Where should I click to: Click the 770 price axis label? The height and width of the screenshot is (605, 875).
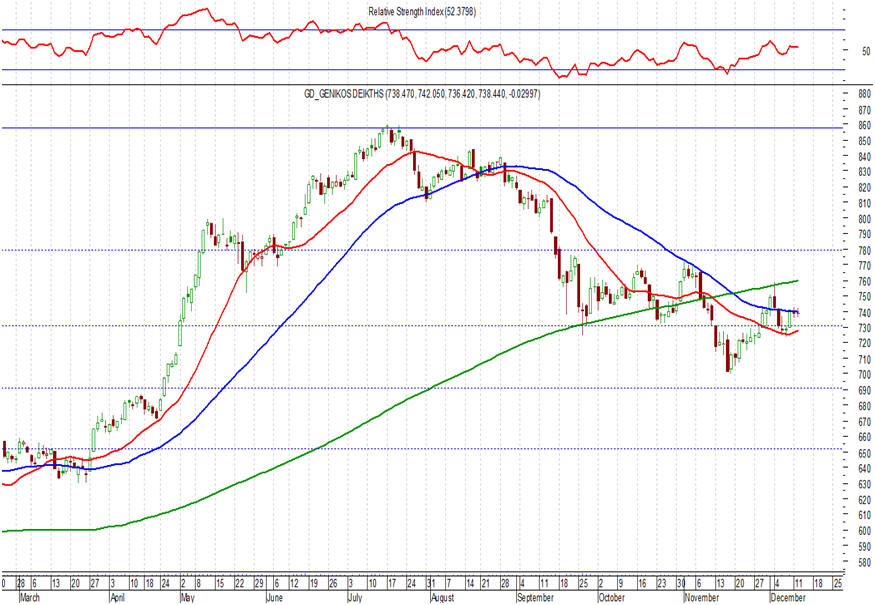[865, 266]
